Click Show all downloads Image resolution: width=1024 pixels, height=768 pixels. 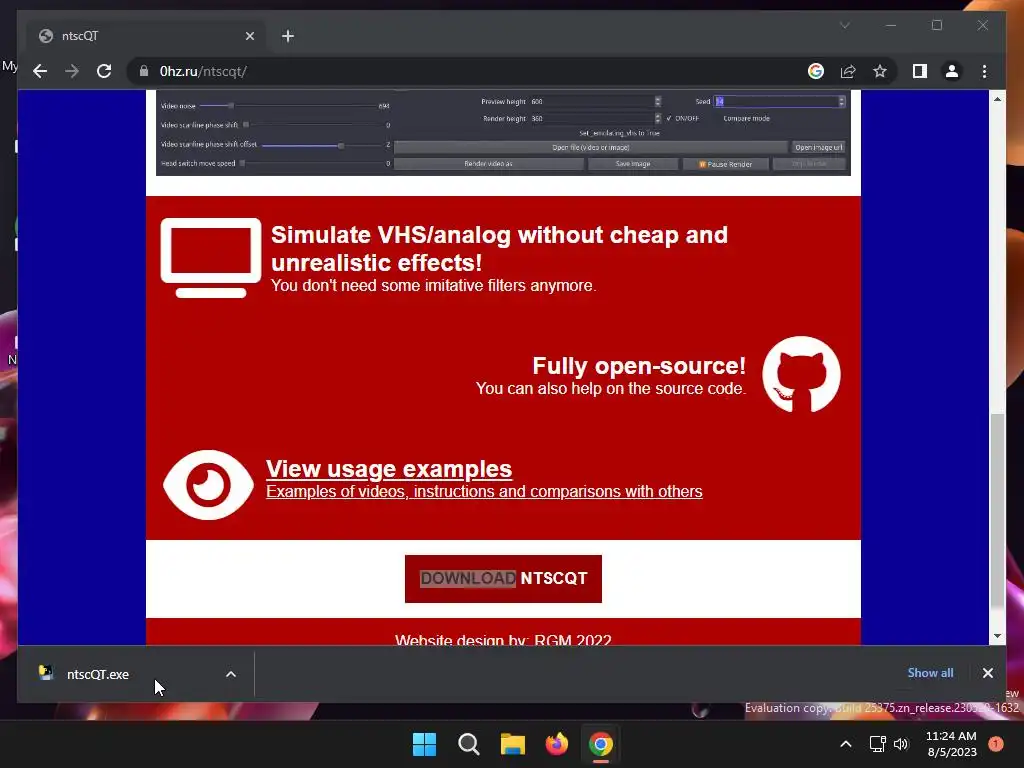coord(930,673)
